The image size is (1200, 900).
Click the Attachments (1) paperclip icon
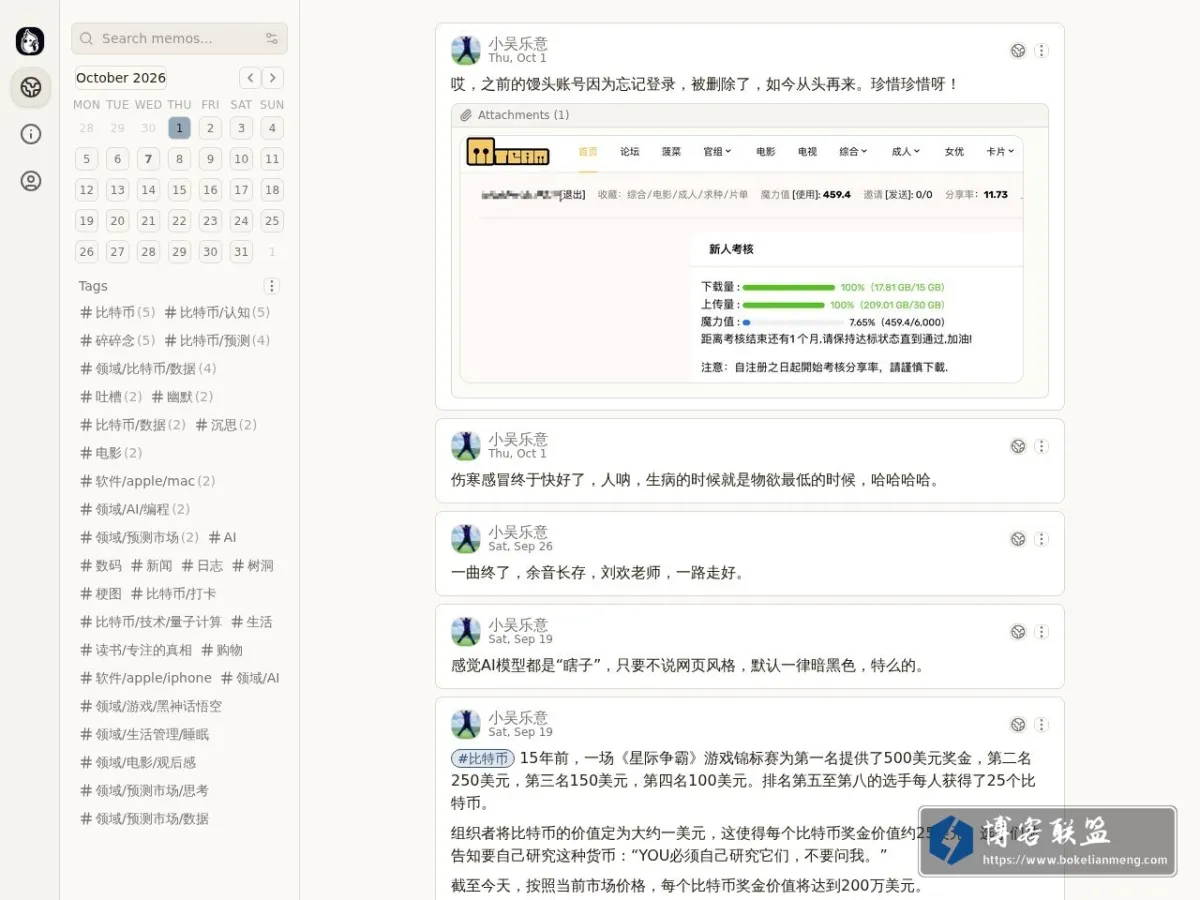(466, 116)
